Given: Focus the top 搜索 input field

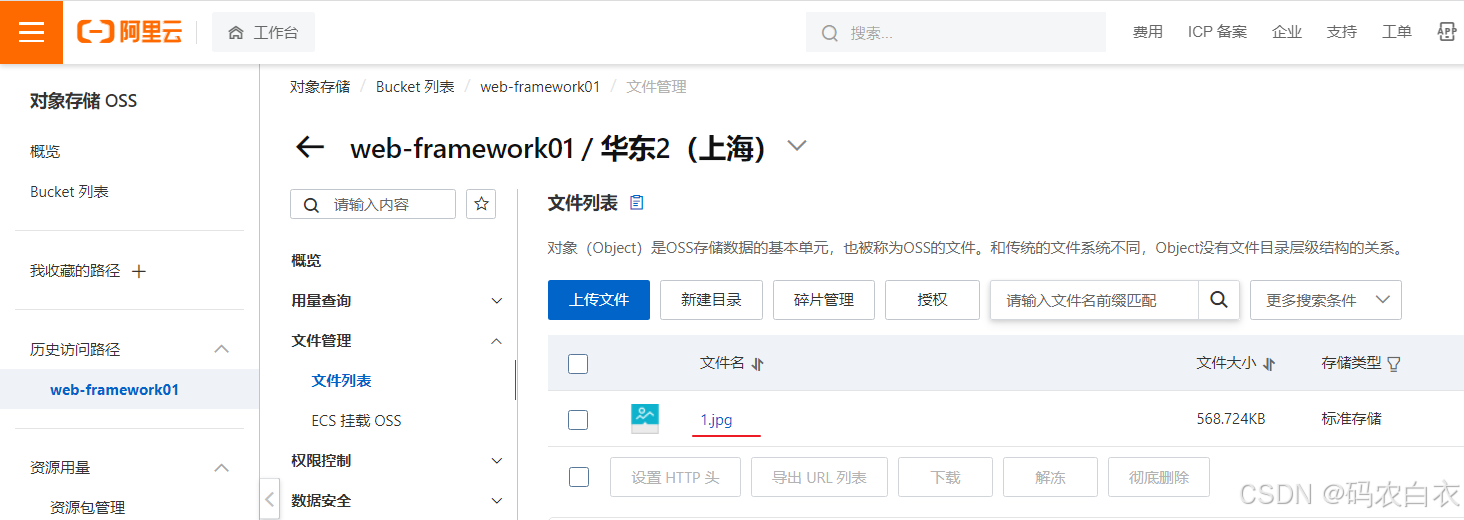Looking at the screenshot, I should [x=956, y=33].
